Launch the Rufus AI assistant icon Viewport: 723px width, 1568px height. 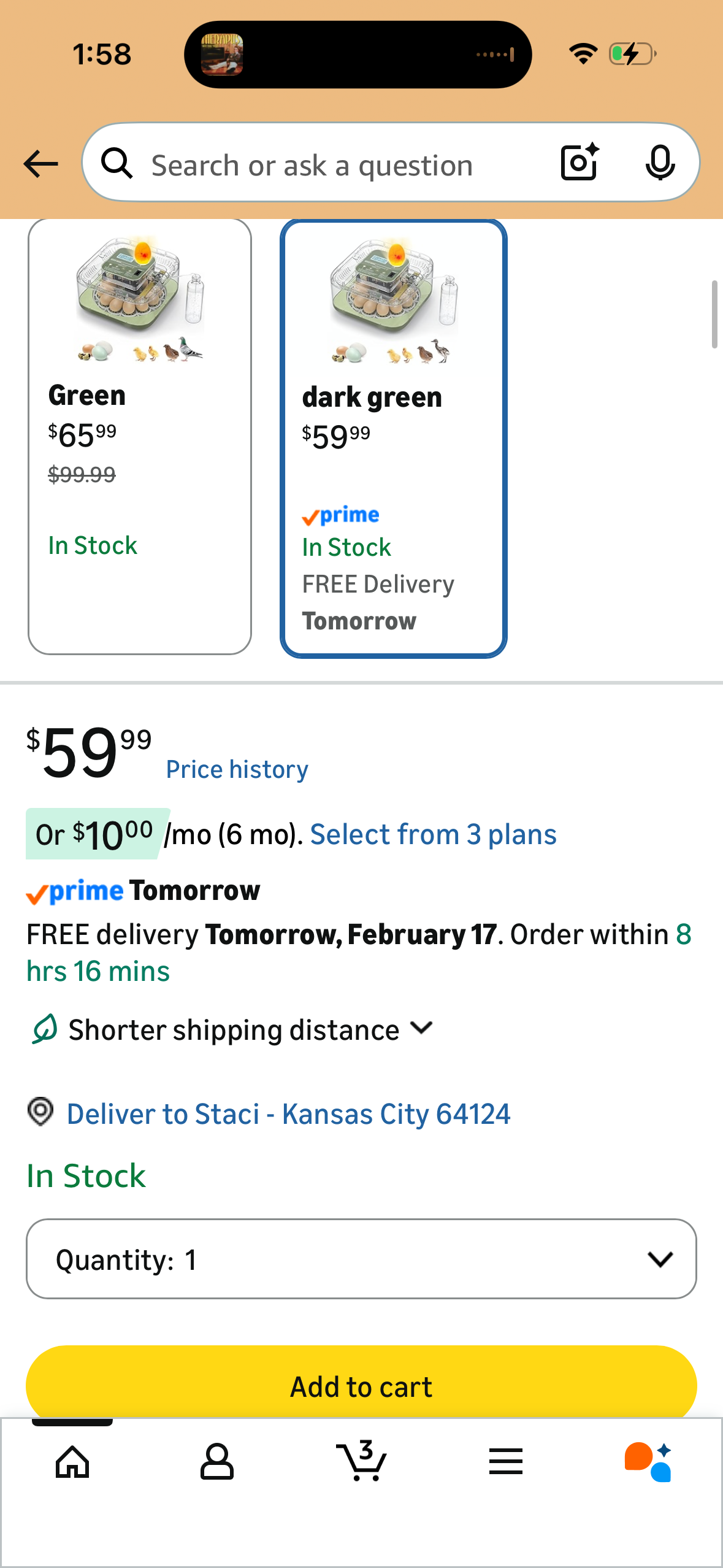[648, 1461]
